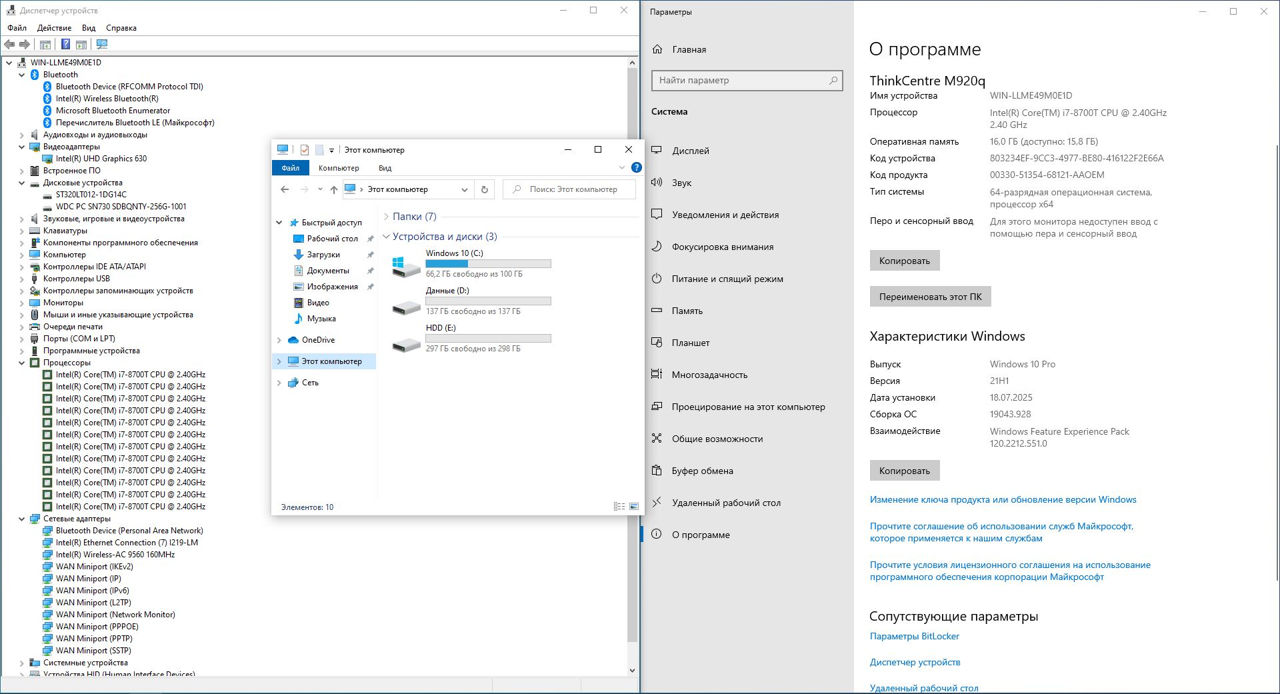
Task: Click the Help icon in Device Manager toolbar
Action: pyautogui.click(x=66, y=44)
